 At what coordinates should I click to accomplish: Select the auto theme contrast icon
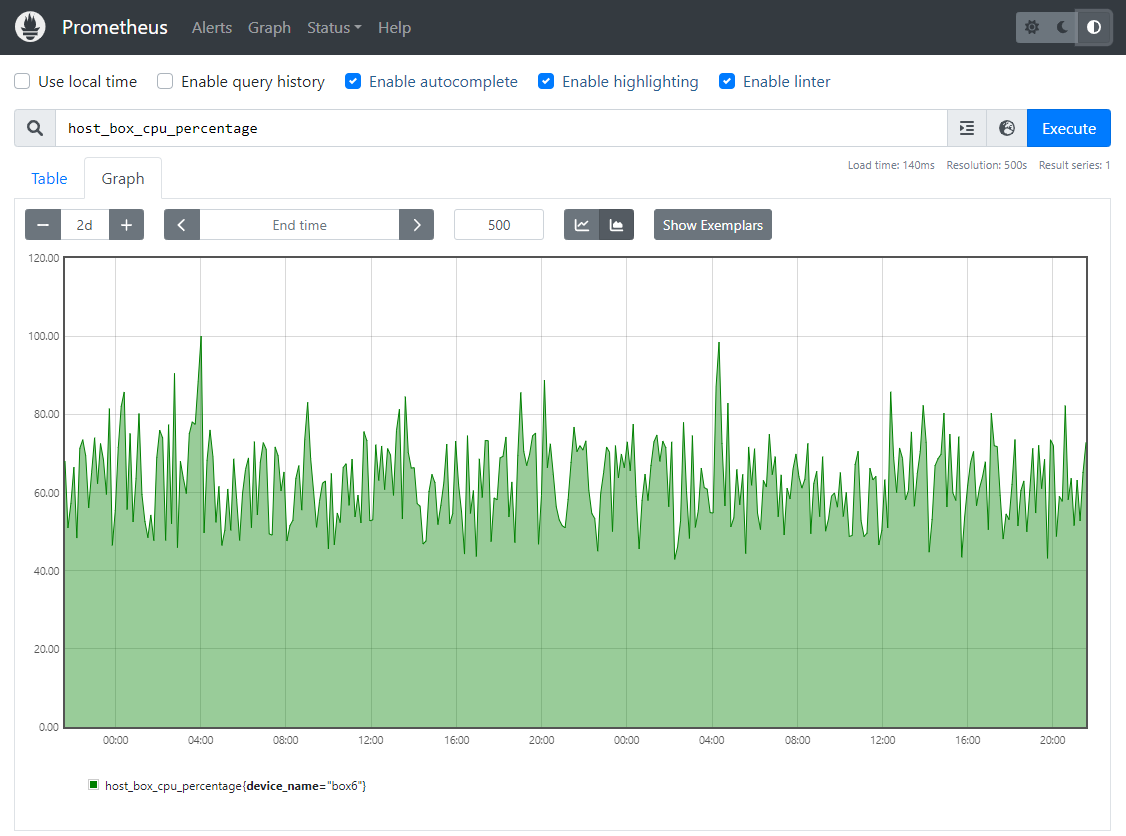tap(1092, 27)
